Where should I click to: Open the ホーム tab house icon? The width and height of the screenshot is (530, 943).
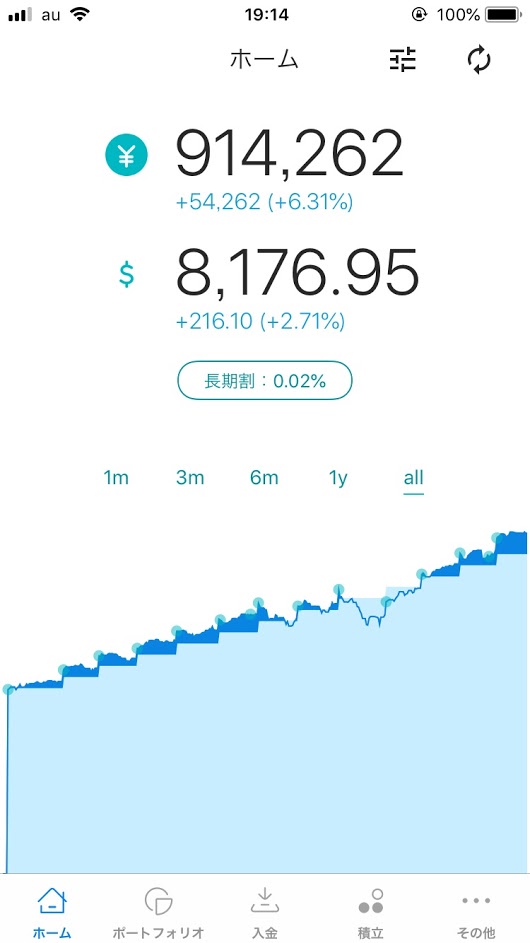(x=52, y=901)
